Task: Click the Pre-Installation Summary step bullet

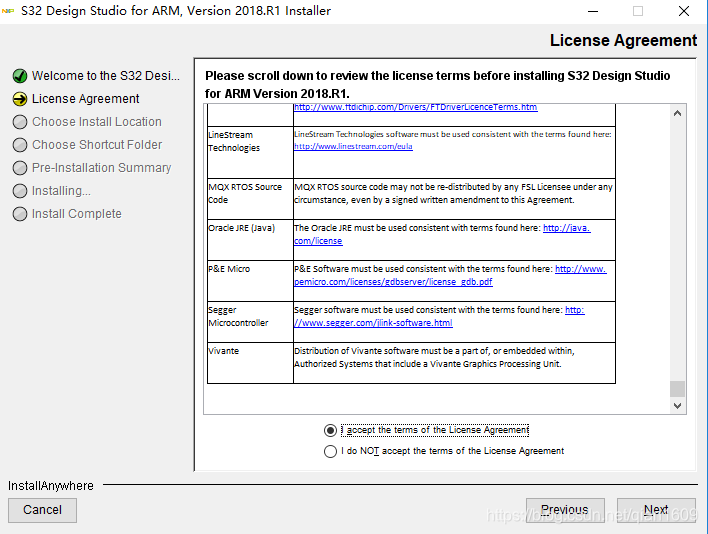Action: pyautogui.click(x=19, y=168)
